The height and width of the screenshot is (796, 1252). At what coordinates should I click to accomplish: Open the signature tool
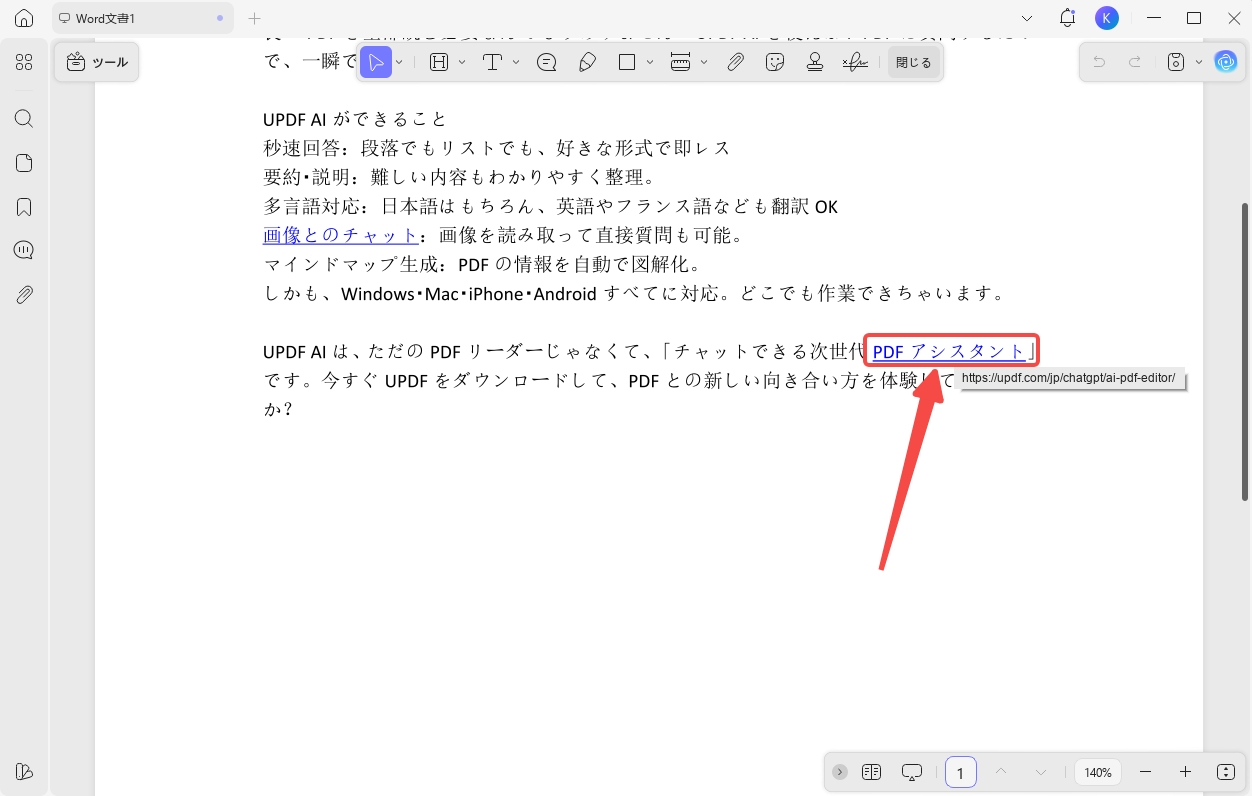click(855, 62)
